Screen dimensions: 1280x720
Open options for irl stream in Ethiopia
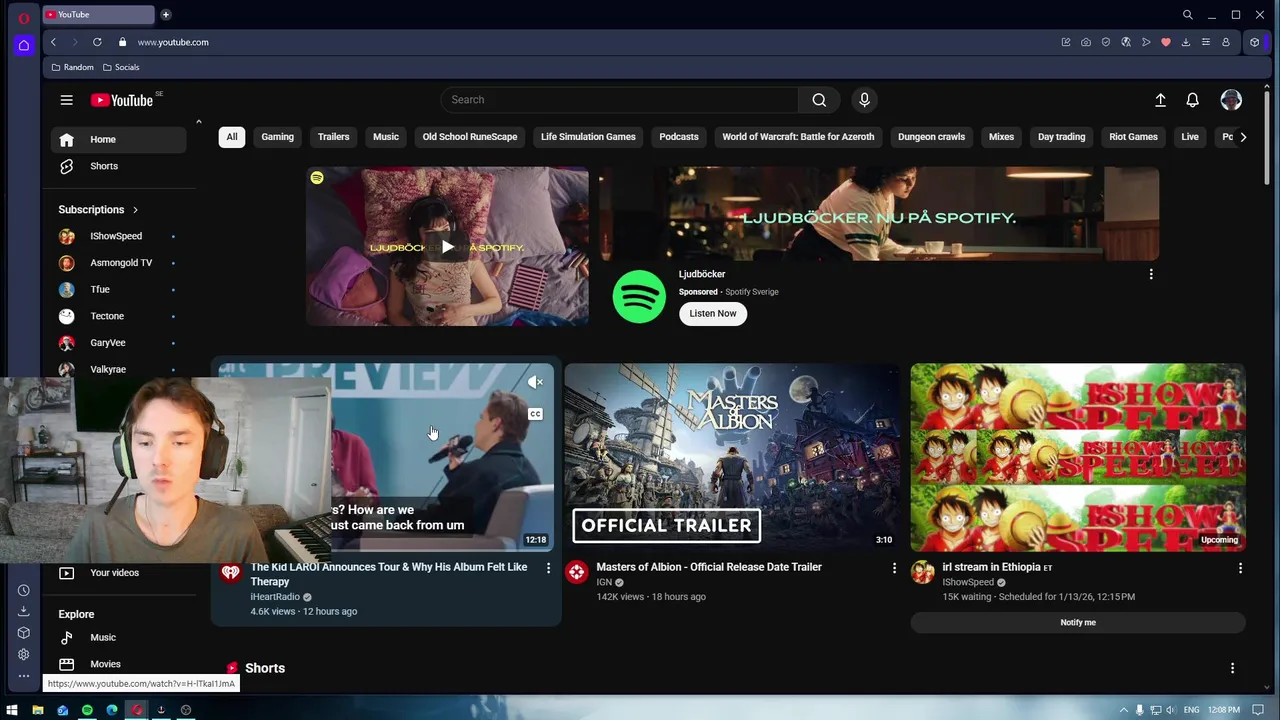[1240, 568]
